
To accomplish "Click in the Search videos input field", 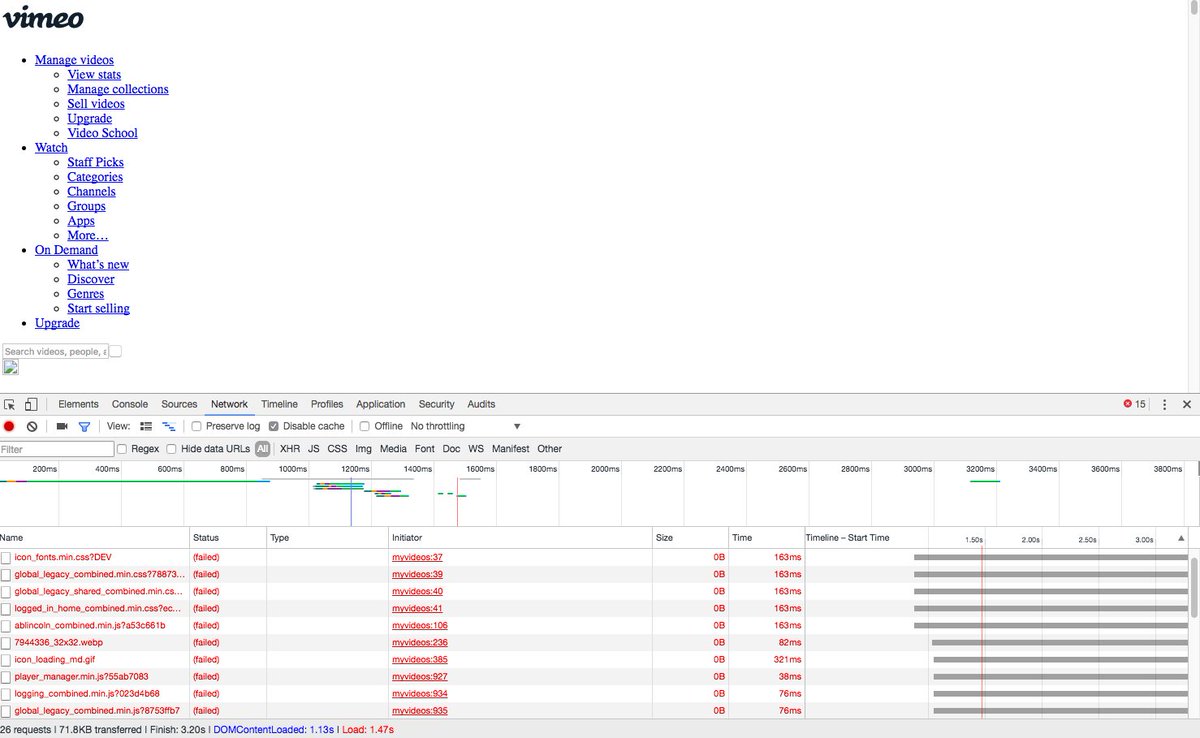I will point(55,351).
